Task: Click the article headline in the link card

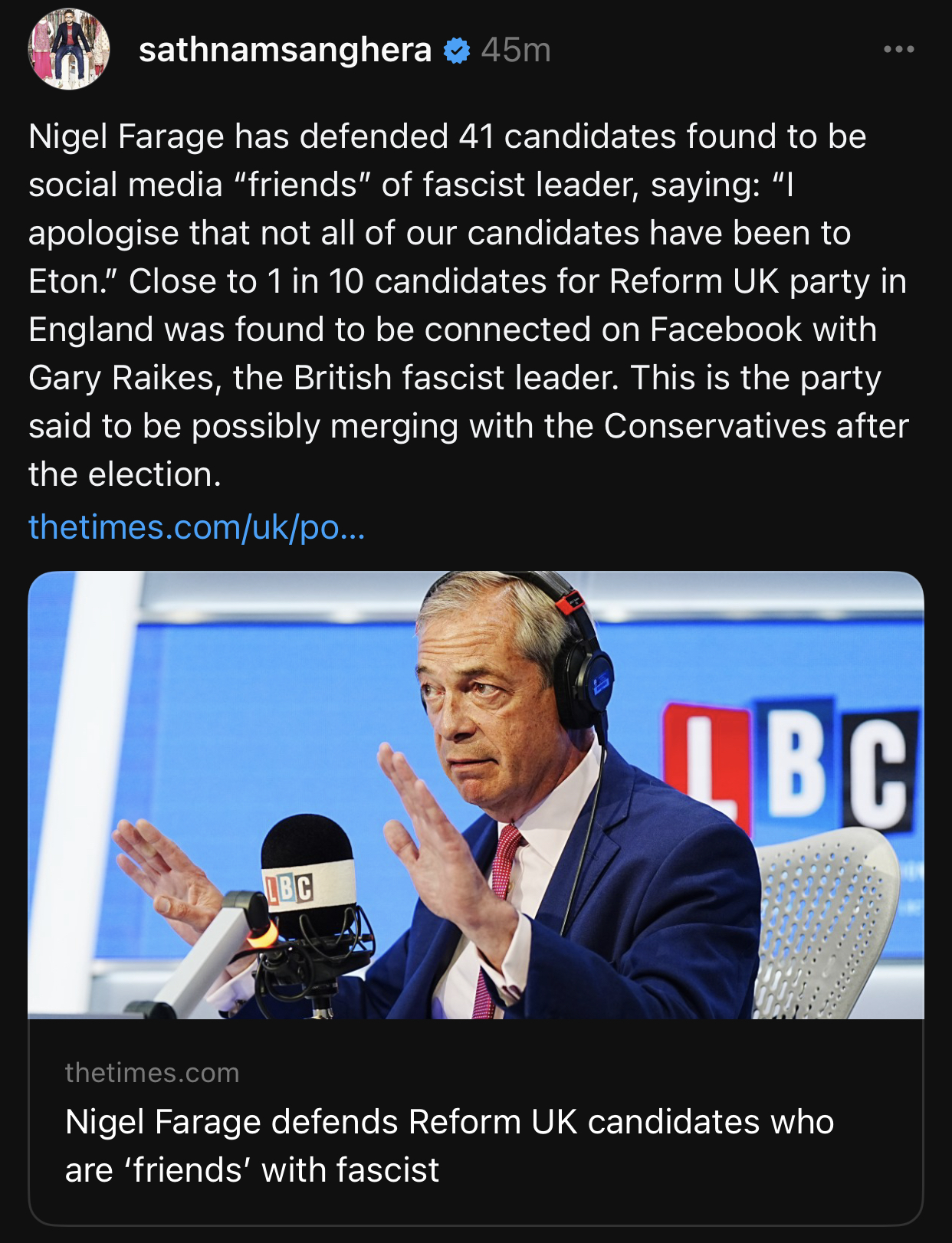Action: click(449, 1146)
